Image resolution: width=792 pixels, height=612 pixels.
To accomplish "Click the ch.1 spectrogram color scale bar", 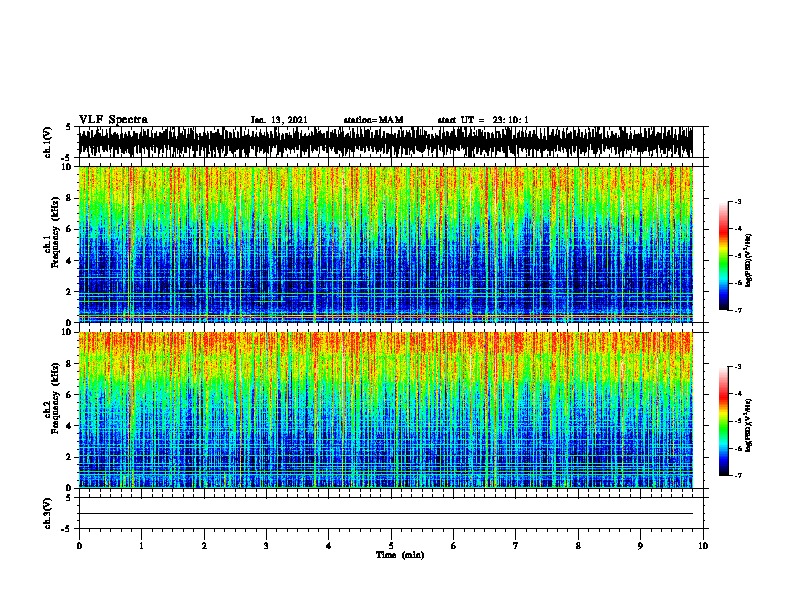I will (724, 256).
